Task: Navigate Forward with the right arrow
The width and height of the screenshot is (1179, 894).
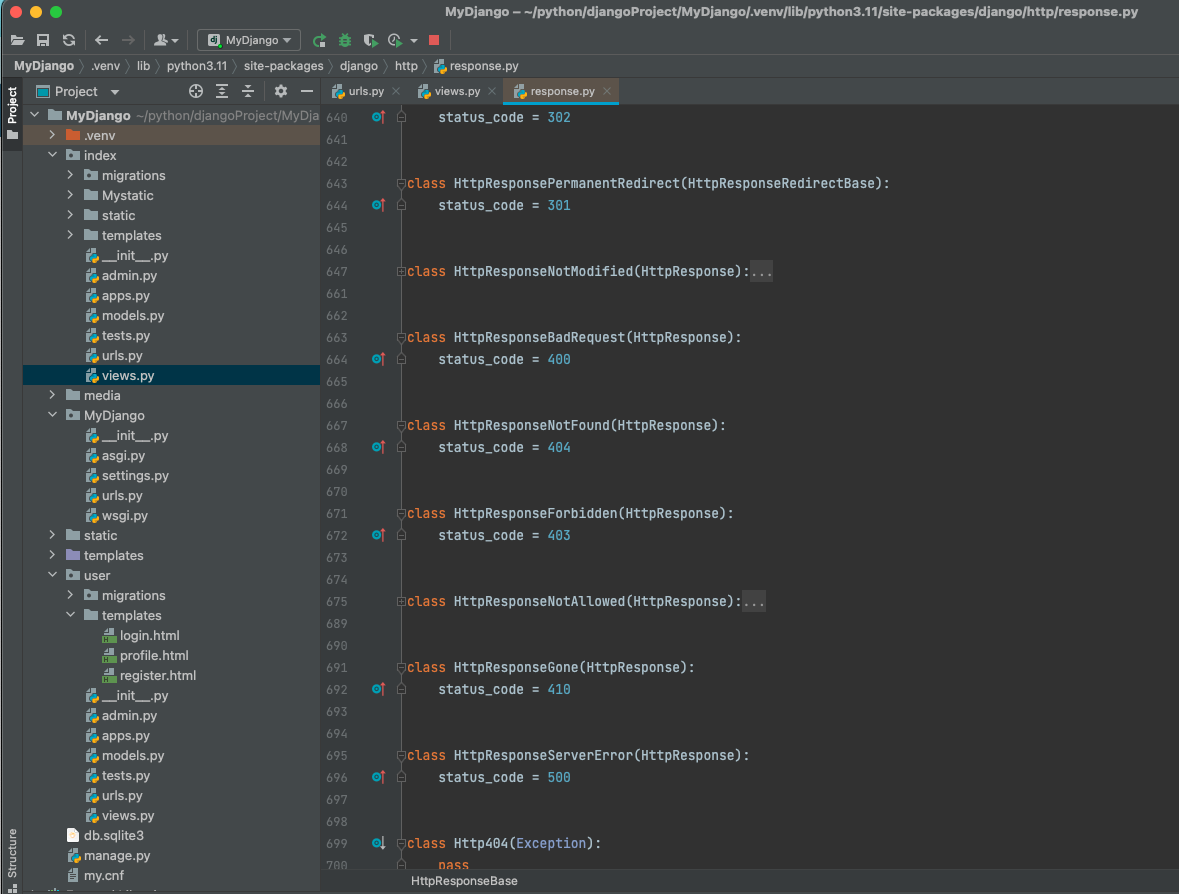Action: coord(129,40)
